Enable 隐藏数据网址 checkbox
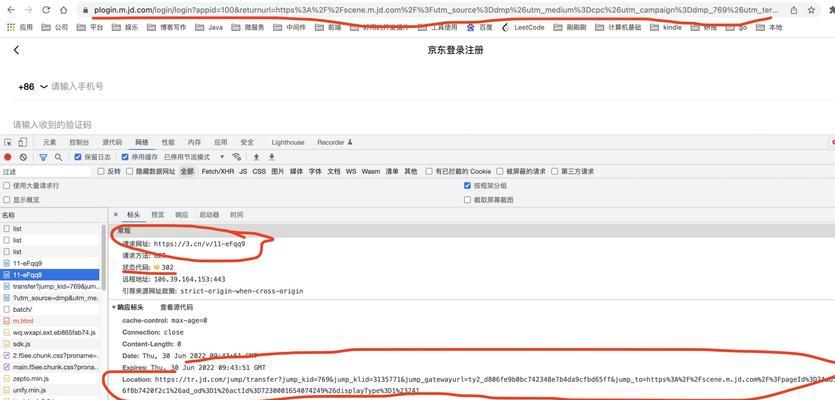835x400 pixels. (x=129, y=172)
